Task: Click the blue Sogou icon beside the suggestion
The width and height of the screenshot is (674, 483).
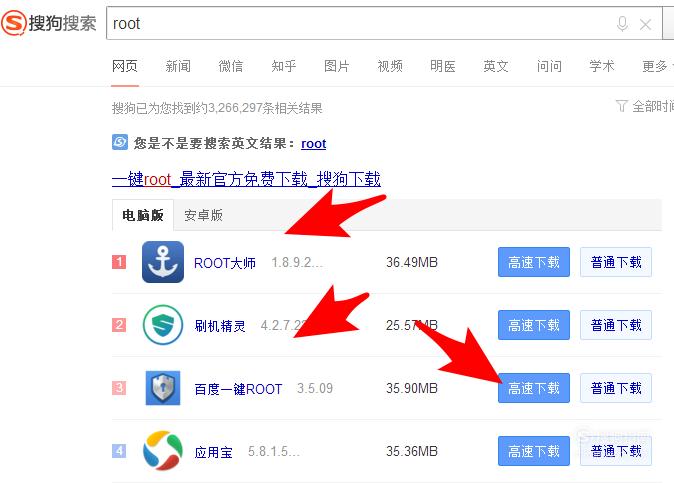Action: (x=120, y=142)
